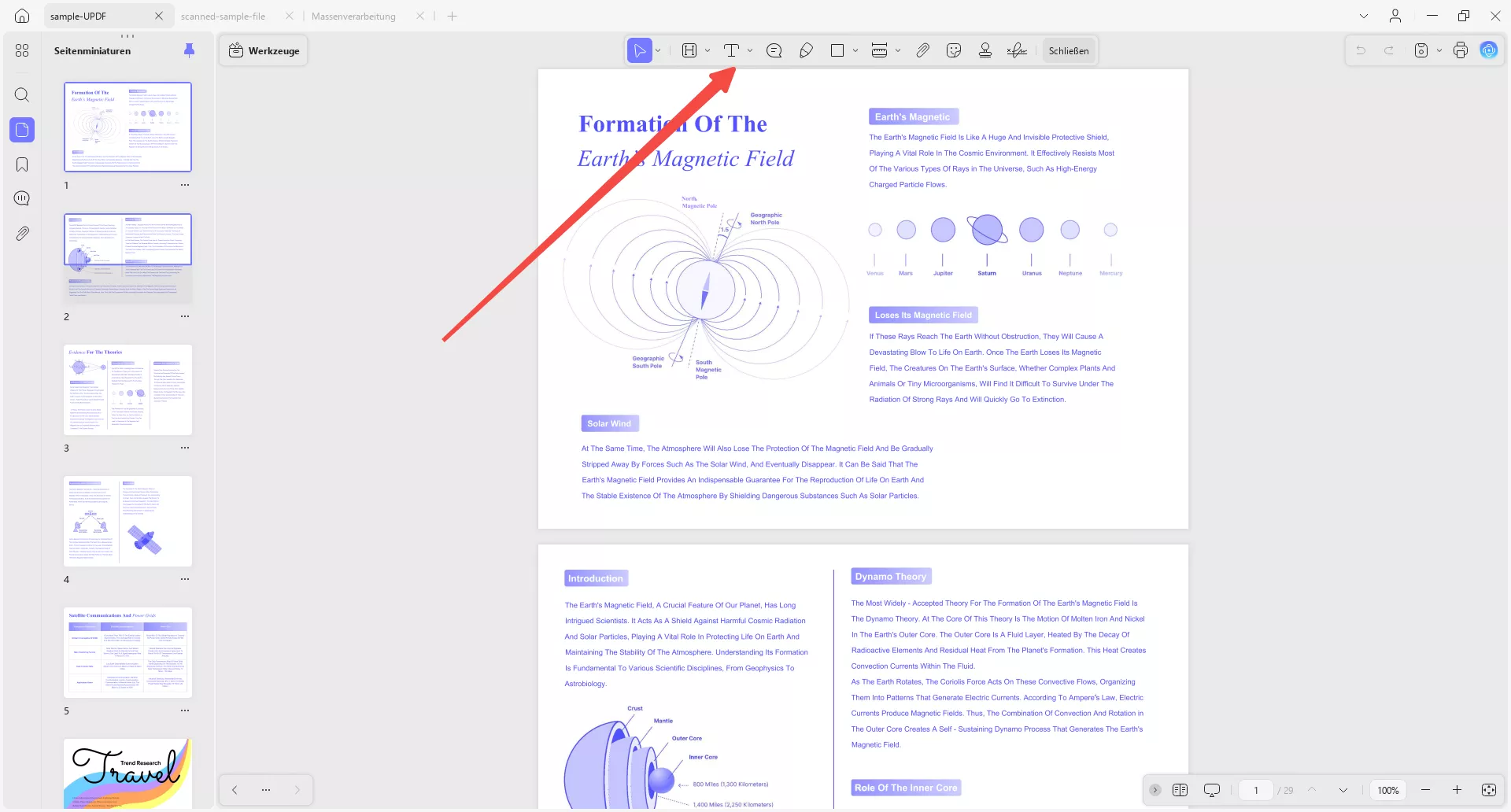This screenshot has height=812, width=1511.
Task: Open the page display layout icon
Action: point(1180,790)
